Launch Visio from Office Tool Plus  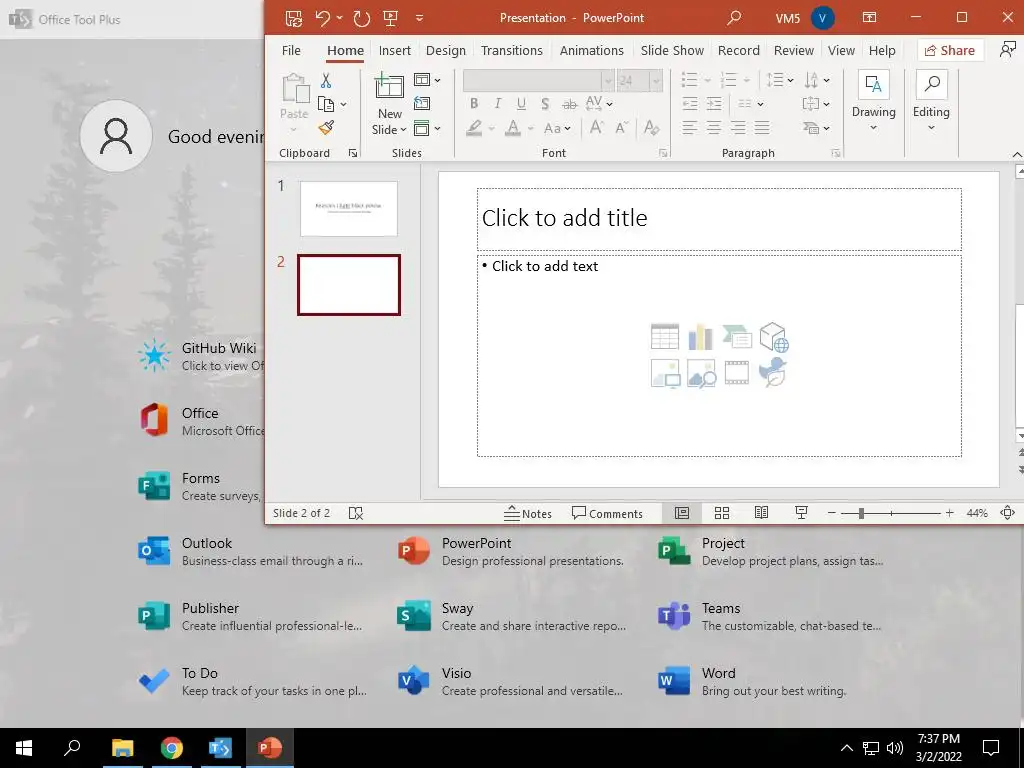(x=511, y=681)
